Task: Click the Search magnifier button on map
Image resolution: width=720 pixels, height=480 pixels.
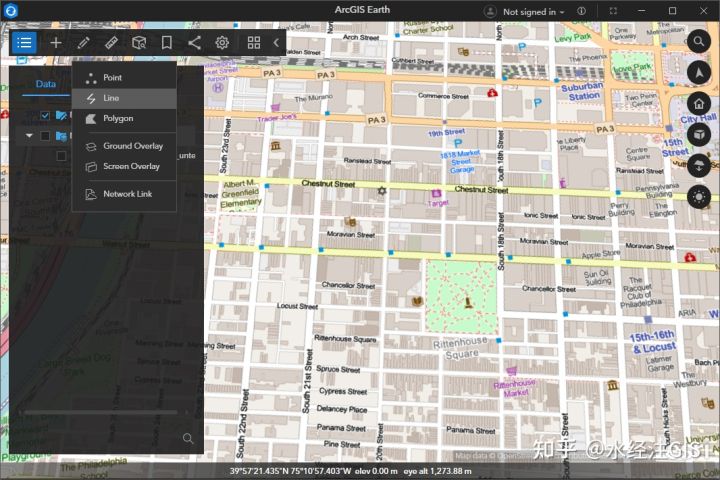Action: click(x=699, y=42)
